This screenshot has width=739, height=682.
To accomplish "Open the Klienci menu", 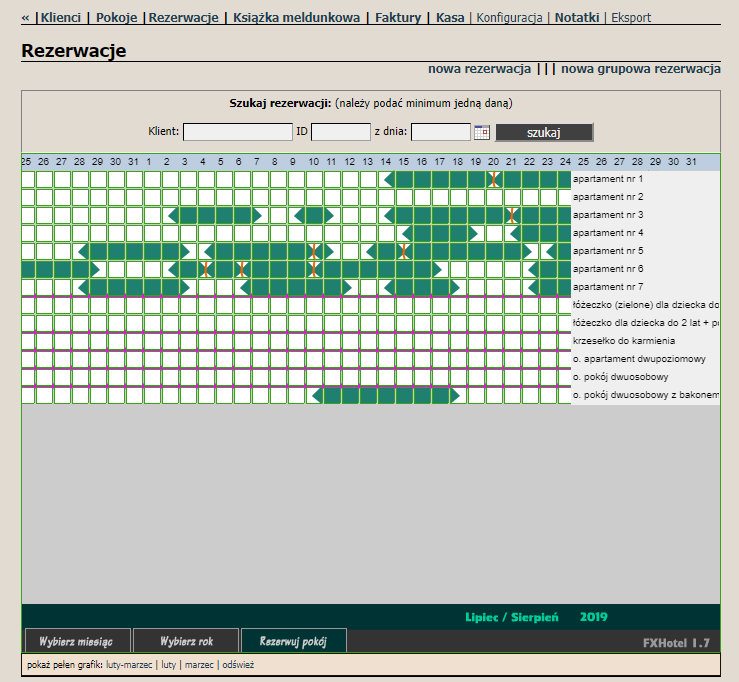I will [x=60, y=17].
